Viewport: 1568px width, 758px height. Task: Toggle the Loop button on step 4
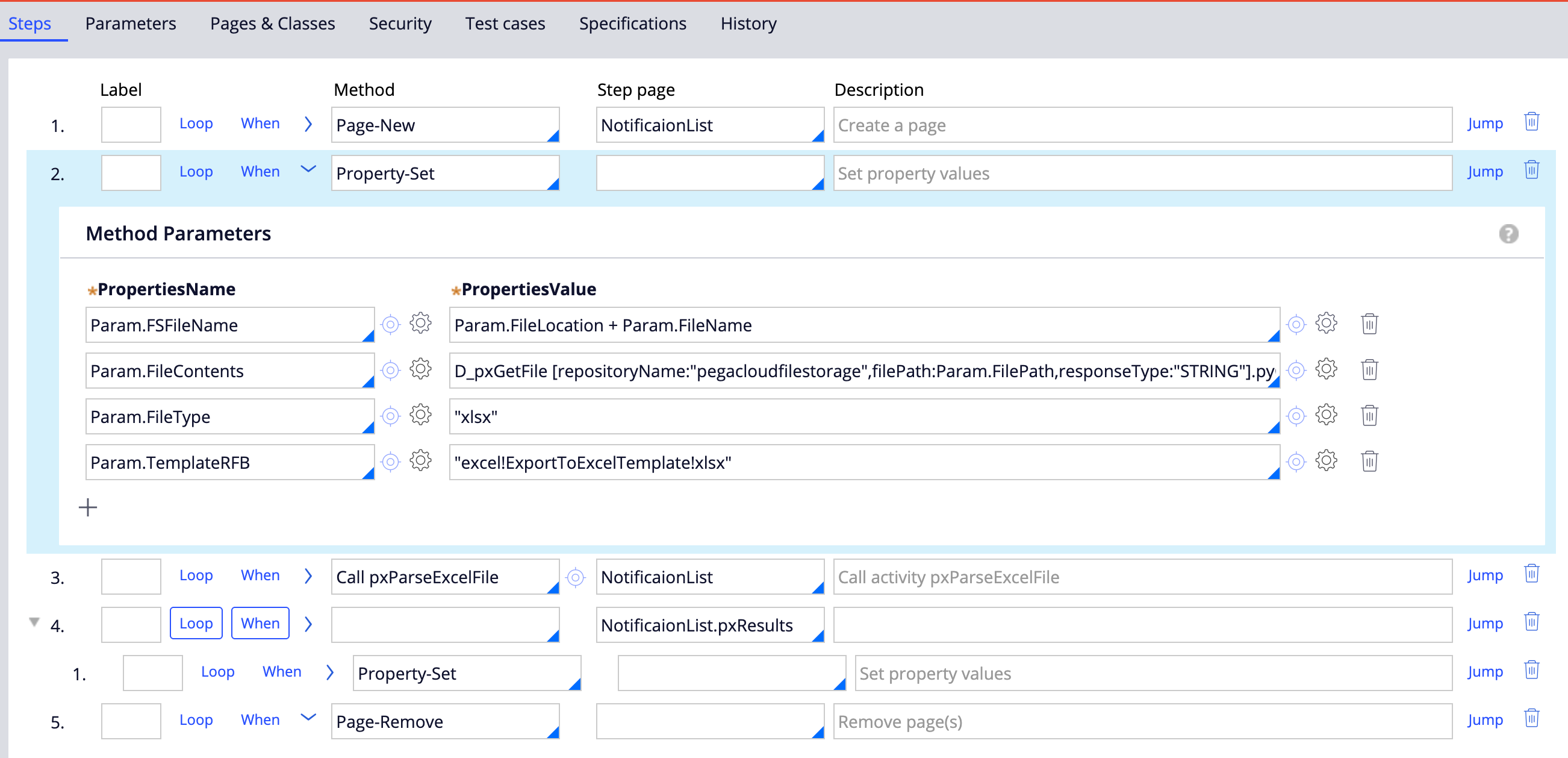point(195,624)
